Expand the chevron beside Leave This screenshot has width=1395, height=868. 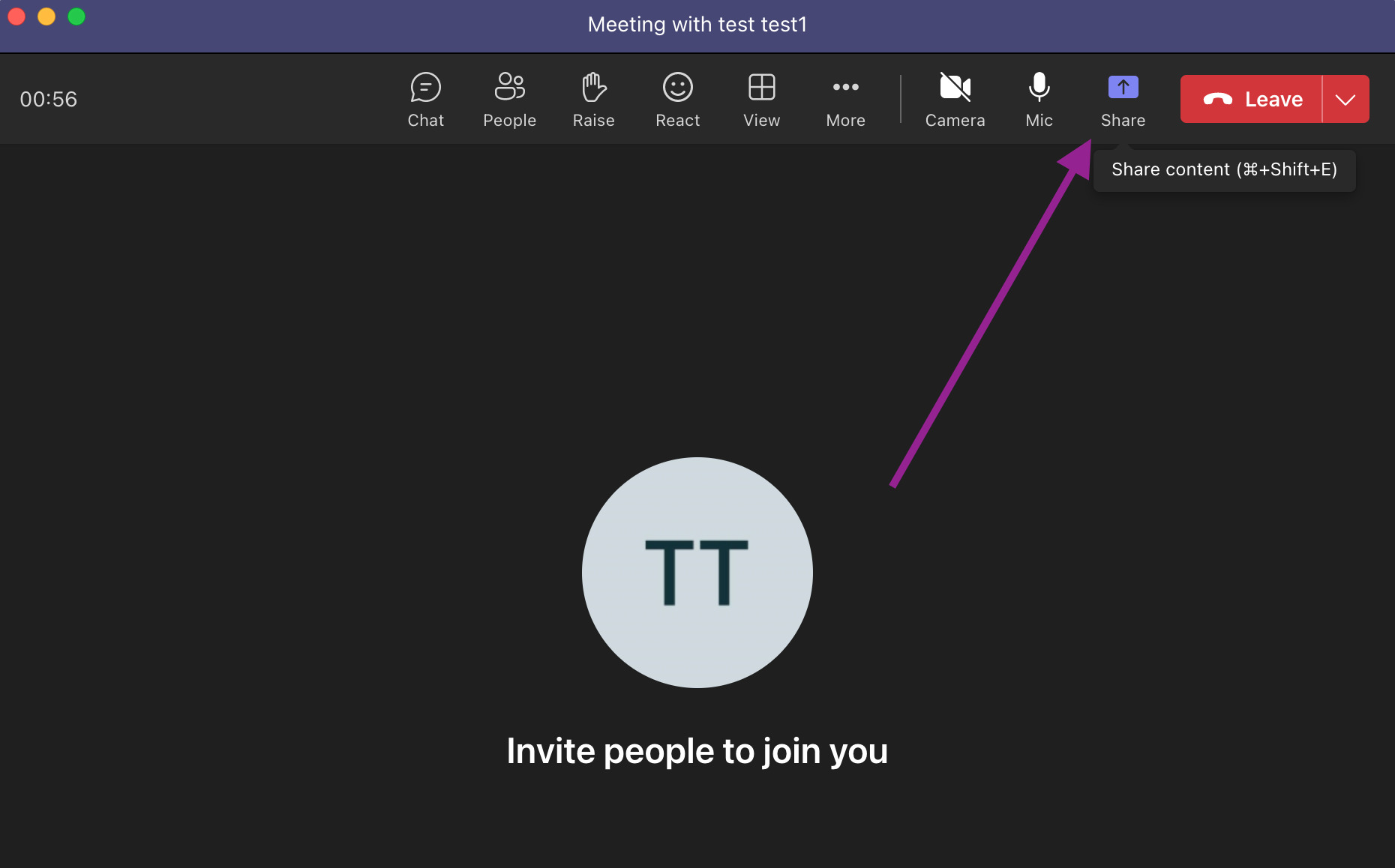pos(1345,99)
